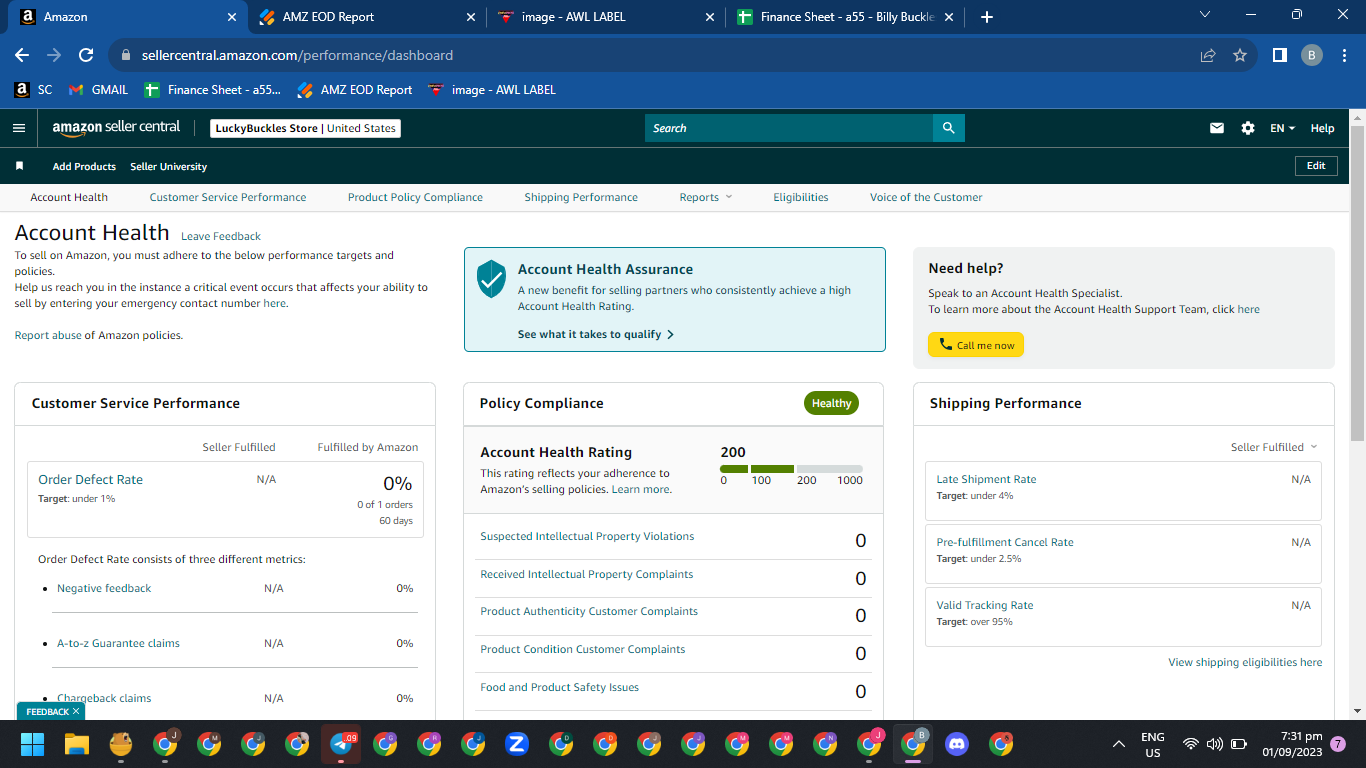
Task: Close the FEEDBACK tab with its X
Action: pos(76,711)
